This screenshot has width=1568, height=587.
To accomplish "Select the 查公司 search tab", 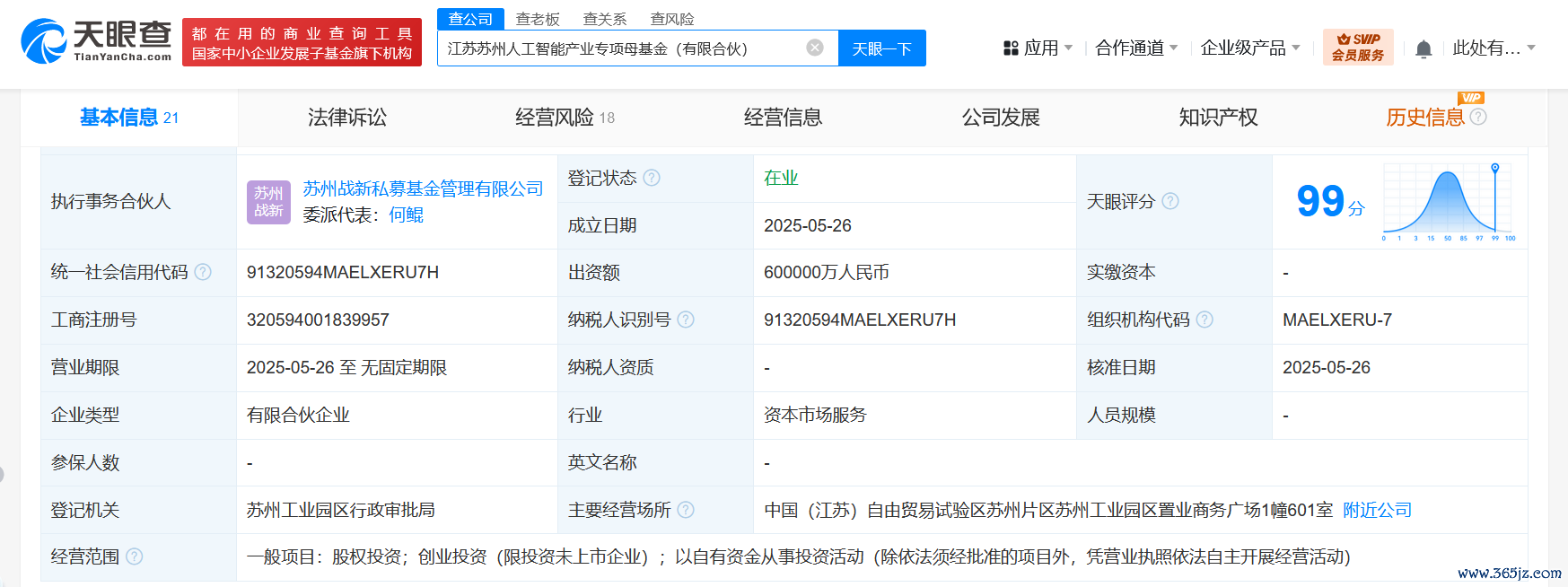I will click(470, 19).
